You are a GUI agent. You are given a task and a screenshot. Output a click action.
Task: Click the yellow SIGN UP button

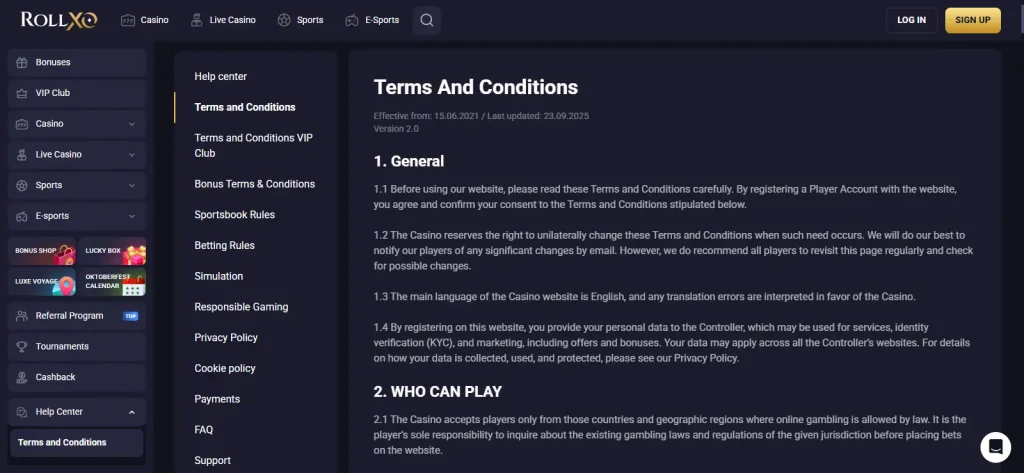point(973,20)
